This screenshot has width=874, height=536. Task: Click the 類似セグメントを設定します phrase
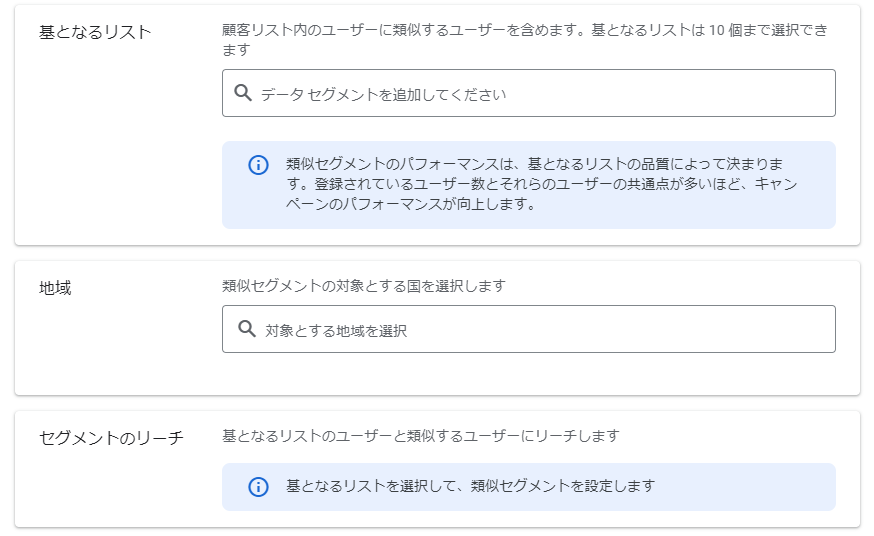tap(562, 486)
